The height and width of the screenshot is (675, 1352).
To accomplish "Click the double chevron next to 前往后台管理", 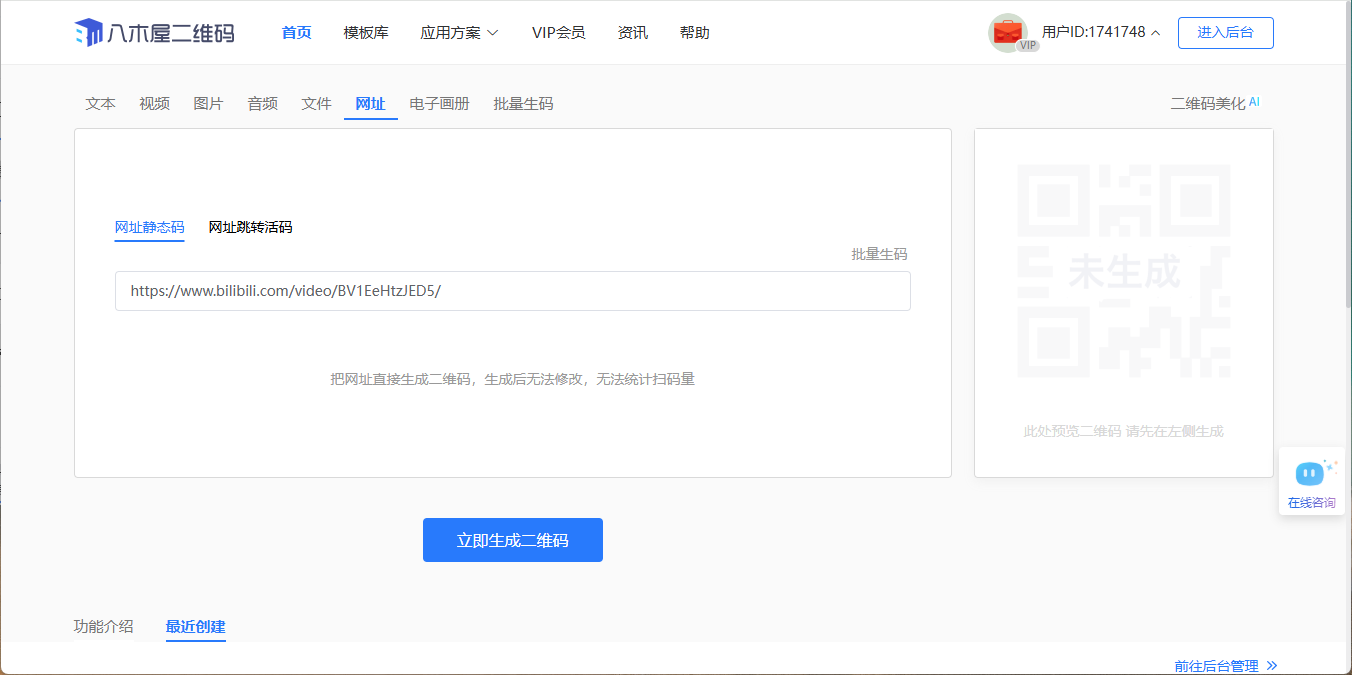I will [1272, 665].
